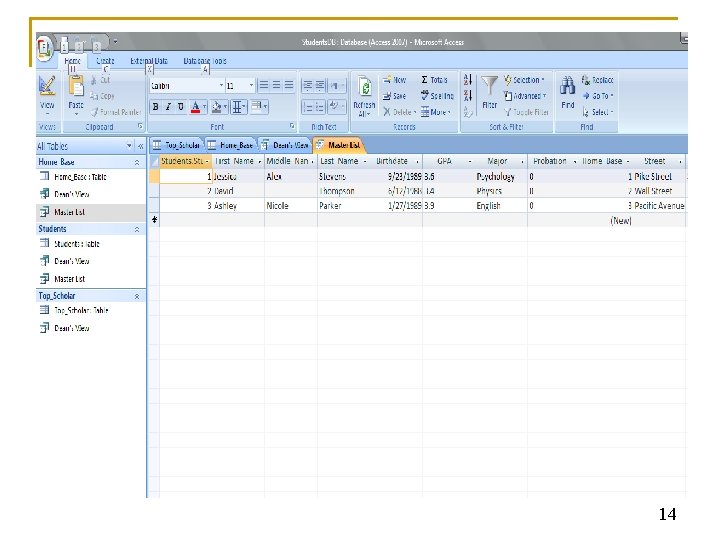Click Toggle Filter button
This screenshot has width=720, height=540.
coord(526,112)
